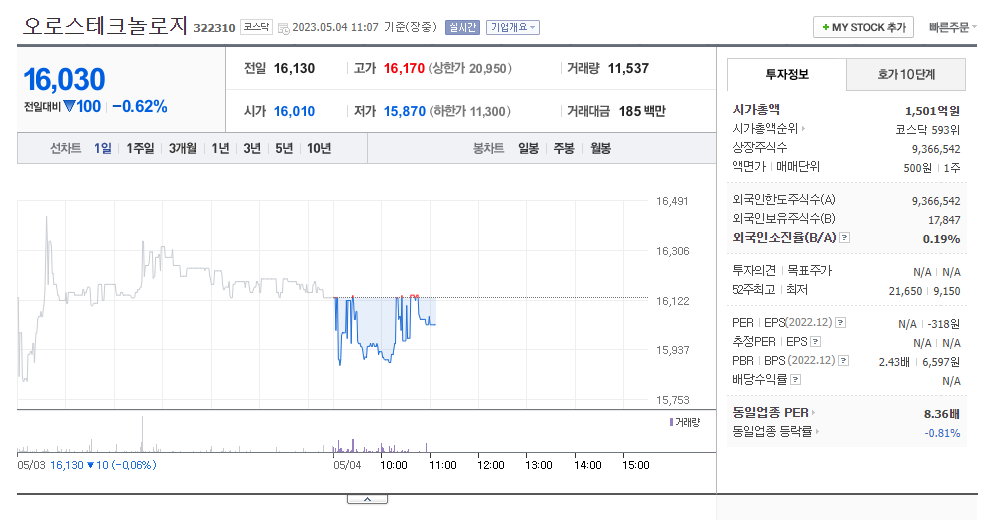Click the tall volume bar in 거래량 chart
This screenshot has height=520, width=1005.
[x=142, y=434]
